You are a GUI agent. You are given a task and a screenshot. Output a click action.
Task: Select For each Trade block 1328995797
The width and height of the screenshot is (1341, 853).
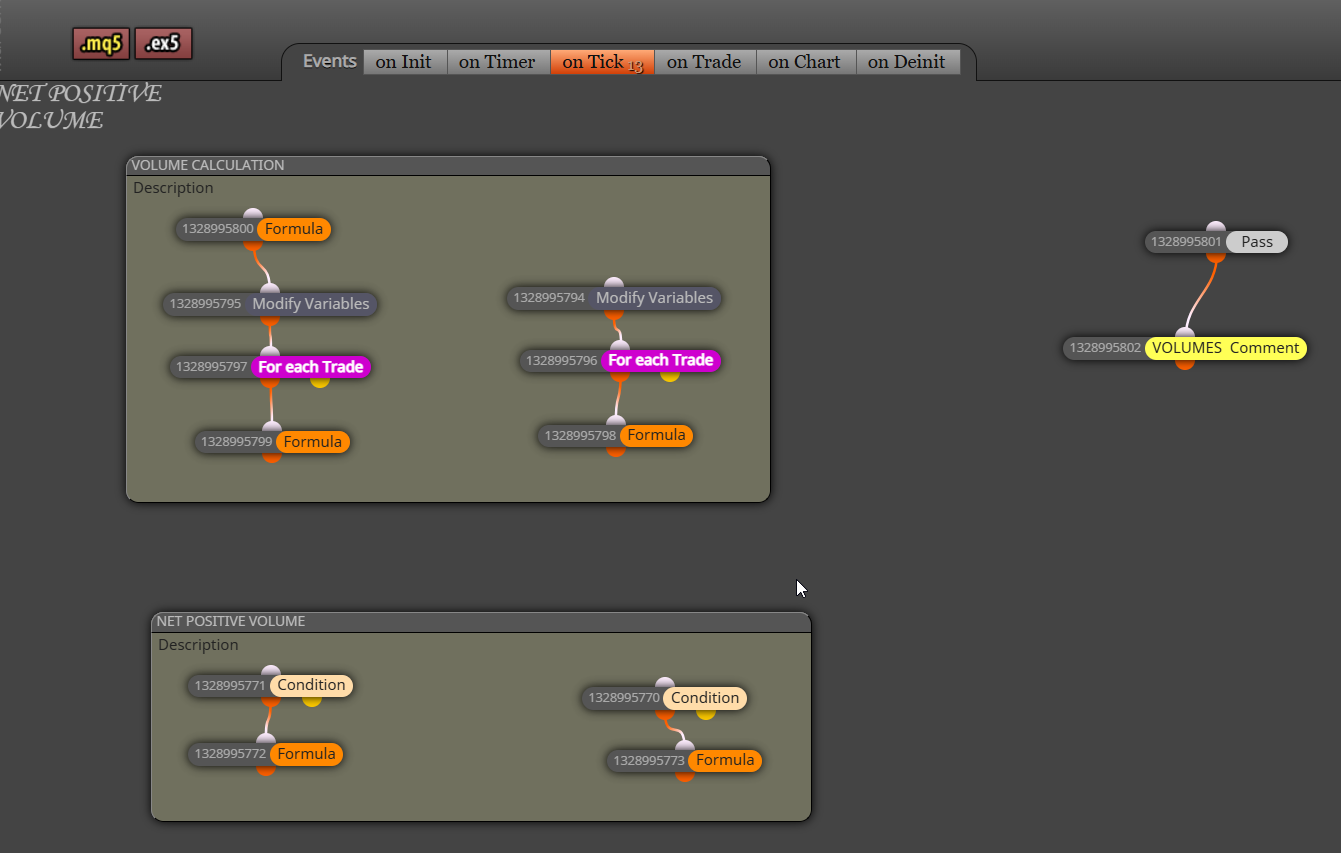(270, 367)
